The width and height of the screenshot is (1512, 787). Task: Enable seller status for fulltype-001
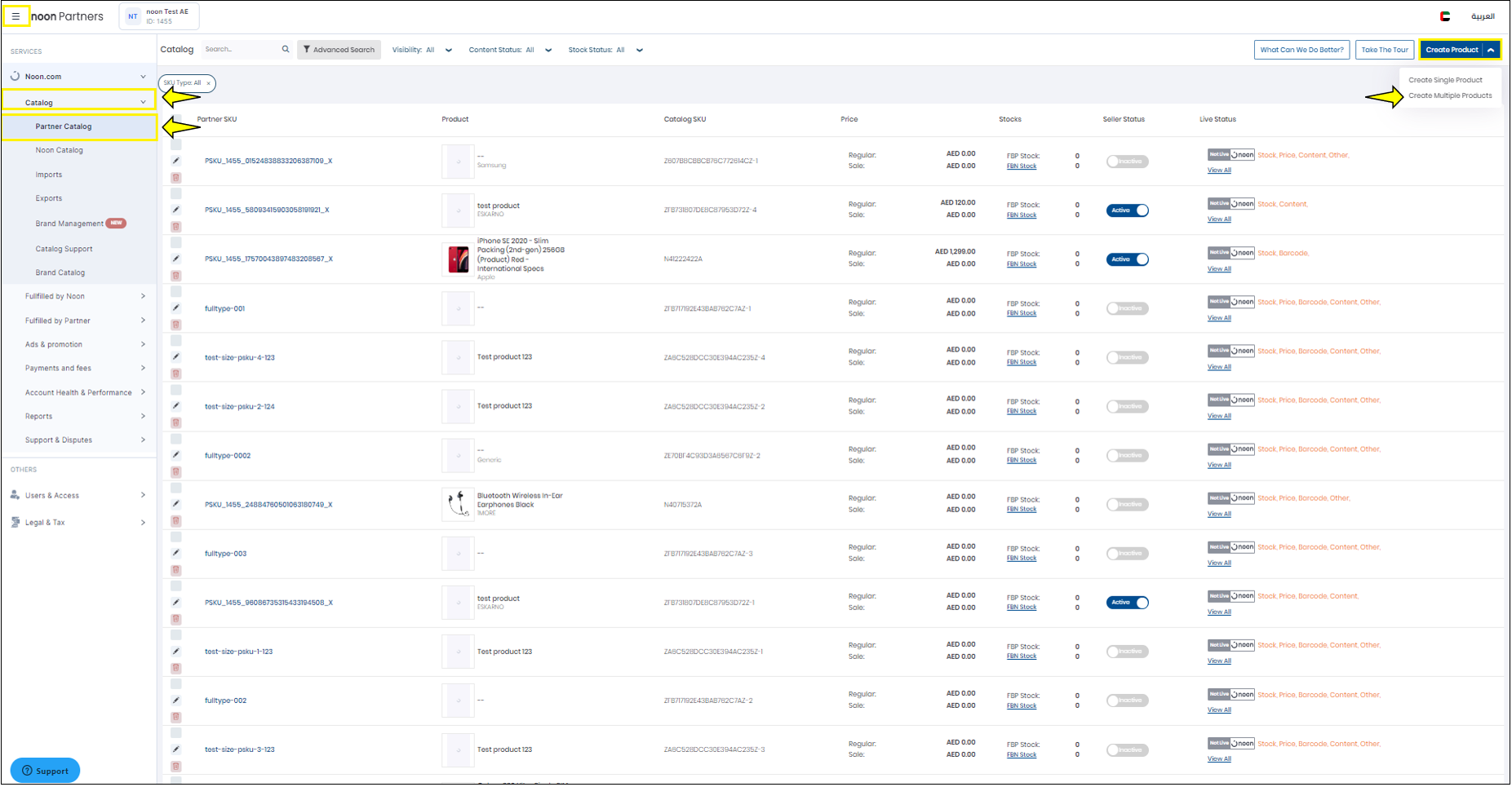1127,308
